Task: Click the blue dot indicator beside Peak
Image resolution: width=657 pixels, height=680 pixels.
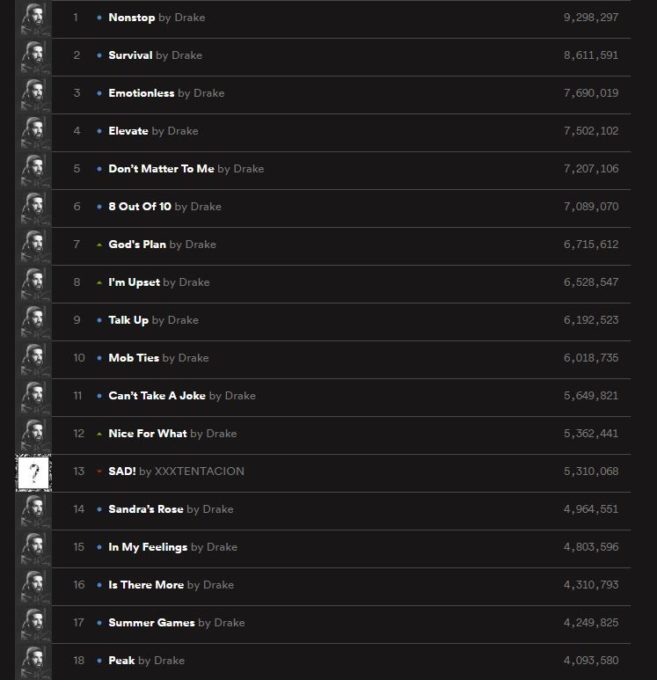Action: click(99, 660)
